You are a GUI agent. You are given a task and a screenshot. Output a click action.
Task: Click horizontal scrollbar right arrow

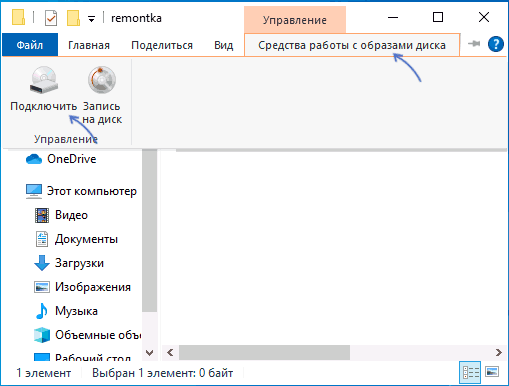tap(499, 353)
